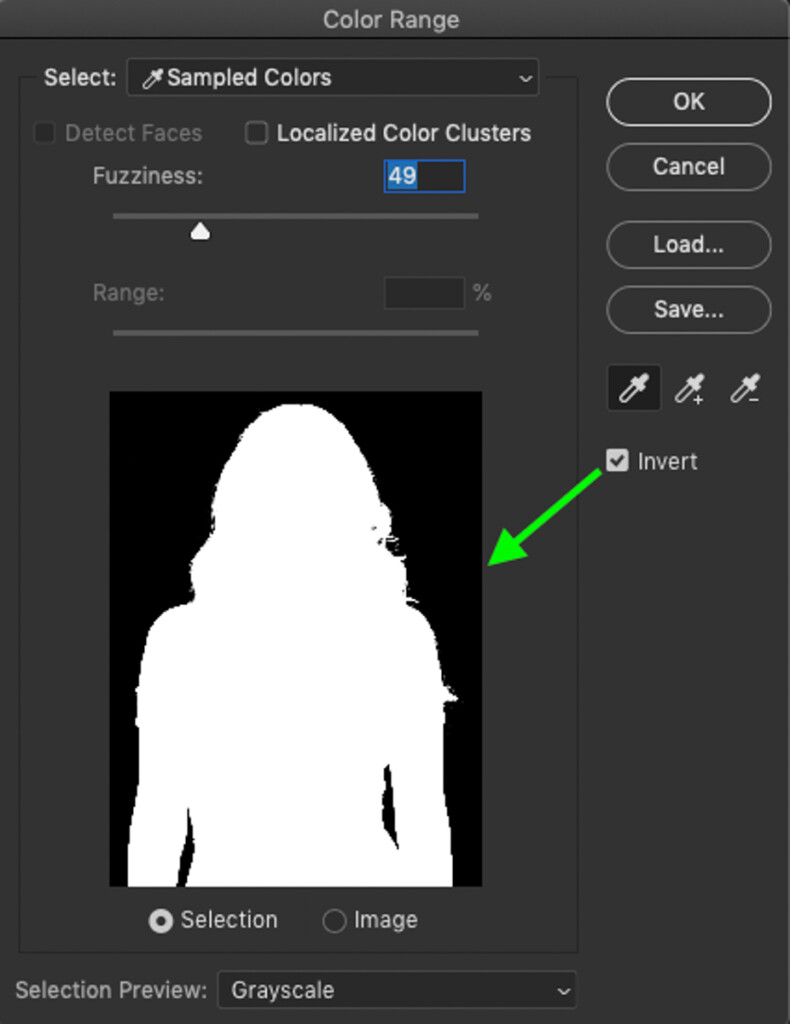Click the silhouette selection preview thumbnail
This screenshot has height=1024, width=790.
tap(296, 639)
